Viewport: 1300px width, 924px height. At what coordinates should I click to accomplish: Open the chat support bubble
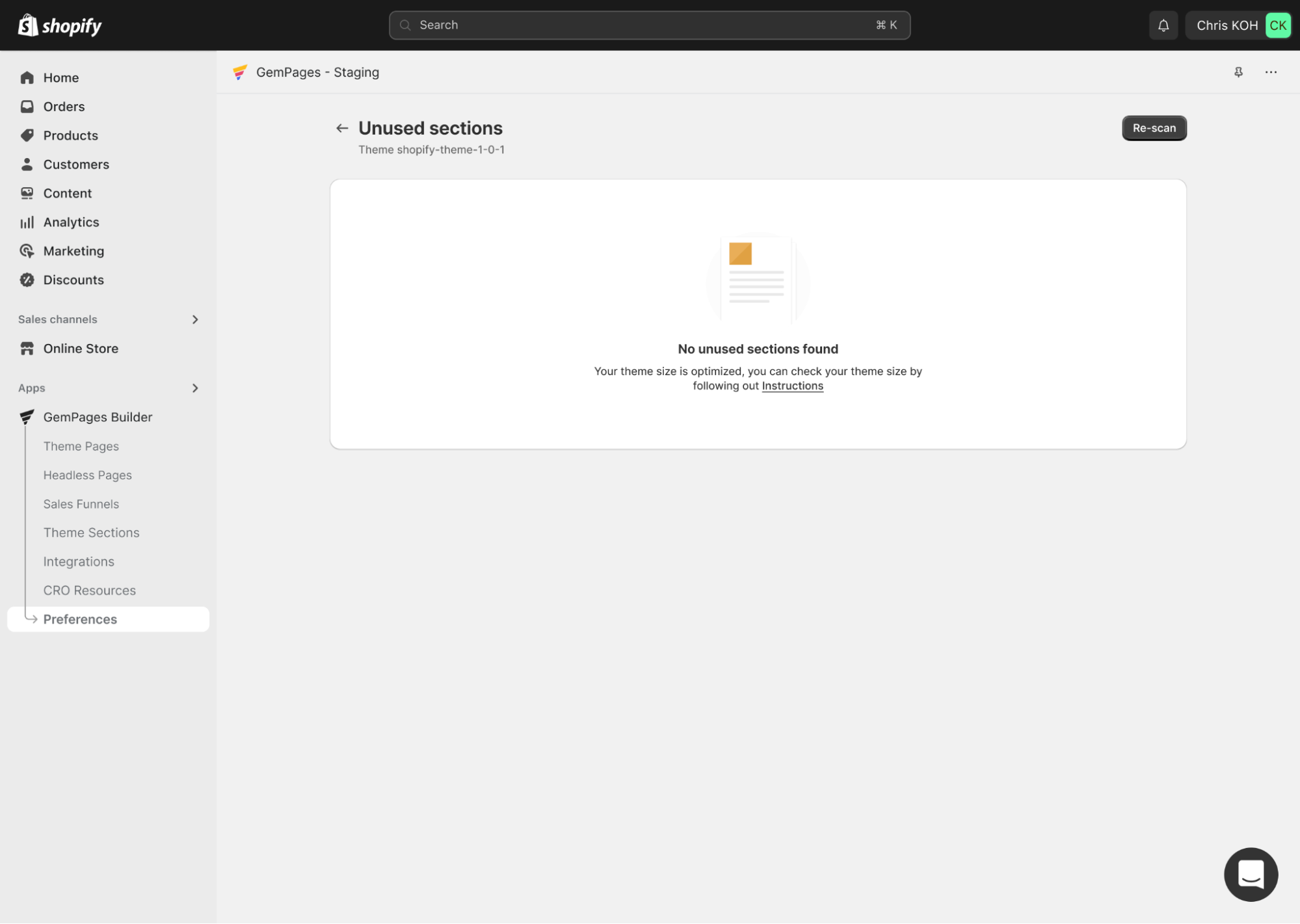coord(1250,874)
